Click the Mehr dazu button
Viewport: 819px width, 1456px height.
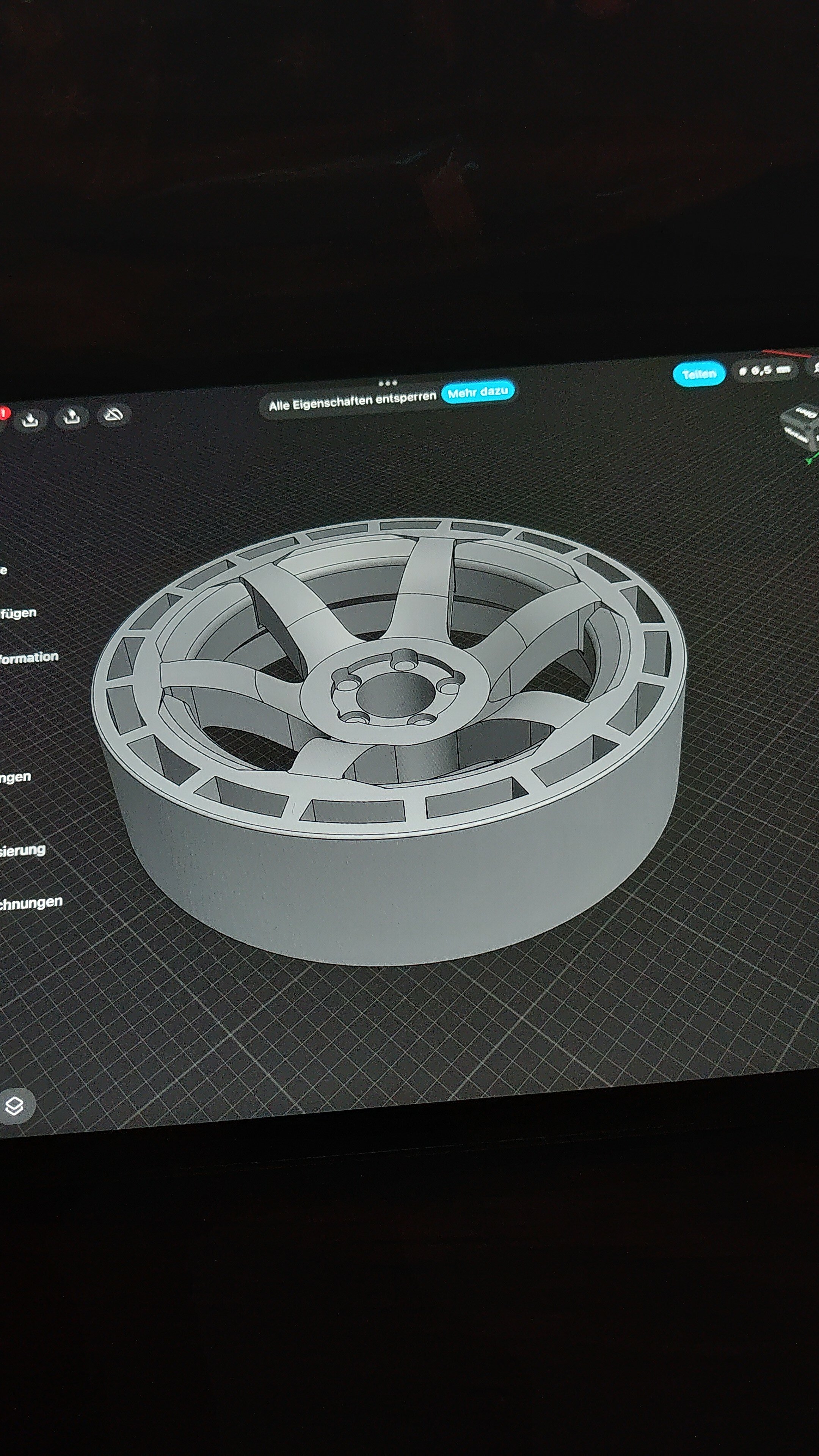(x=478, y=392)
